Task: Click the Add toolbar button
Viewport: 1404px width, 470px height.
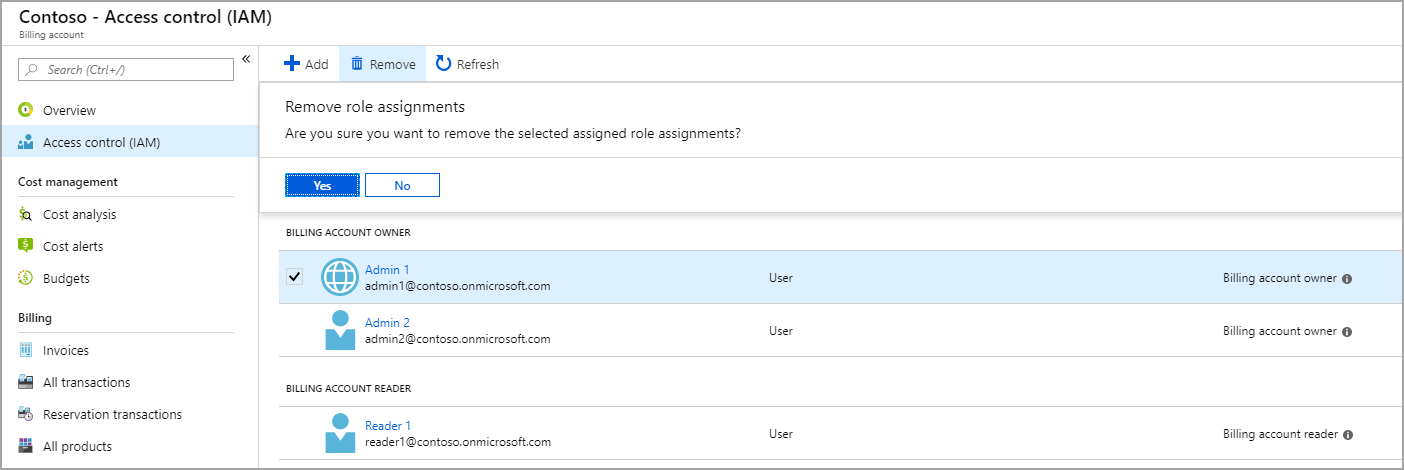Action: [306, 64]
